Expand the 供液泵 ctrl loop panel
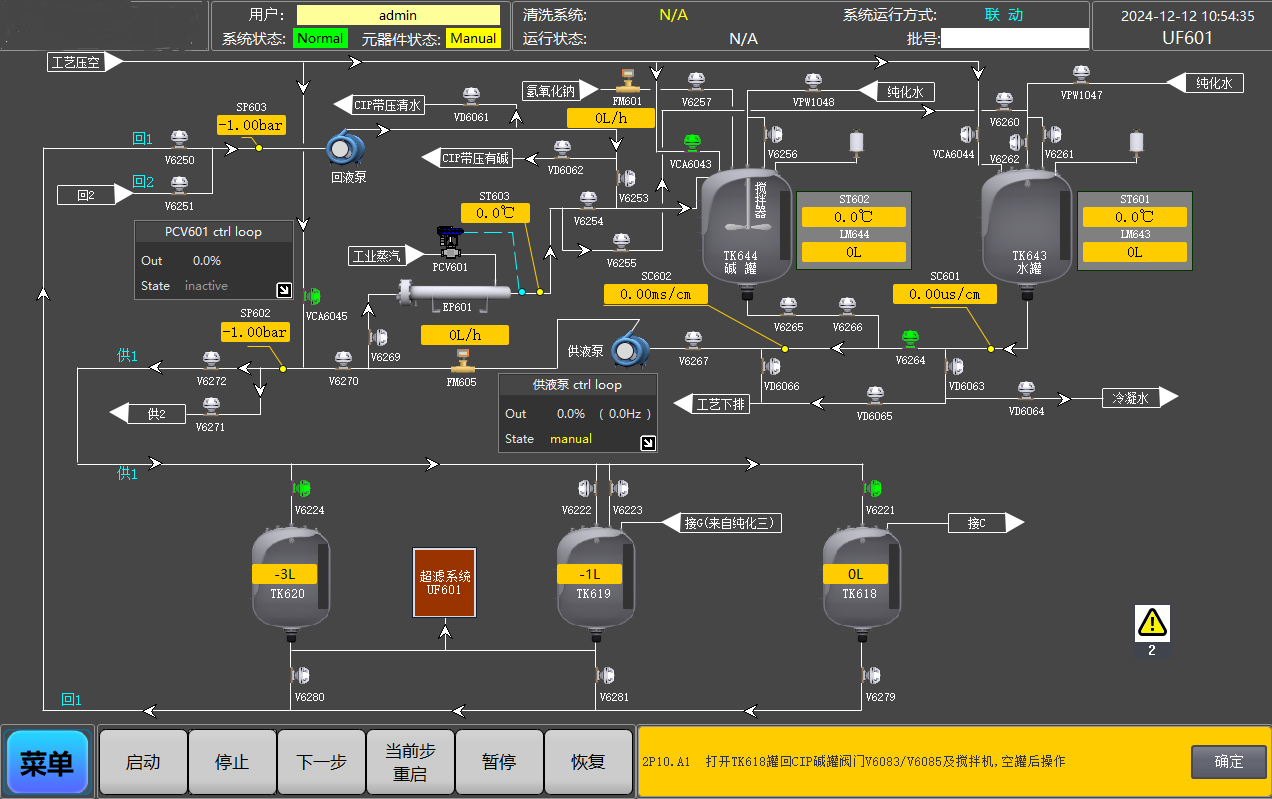The height and width of the screenshot is (799, 1272). point(648,443)
